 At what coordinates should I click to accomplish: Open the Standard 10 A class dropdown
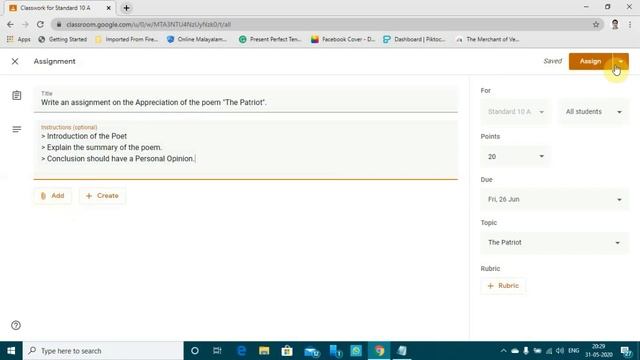(x=516, y=112)
